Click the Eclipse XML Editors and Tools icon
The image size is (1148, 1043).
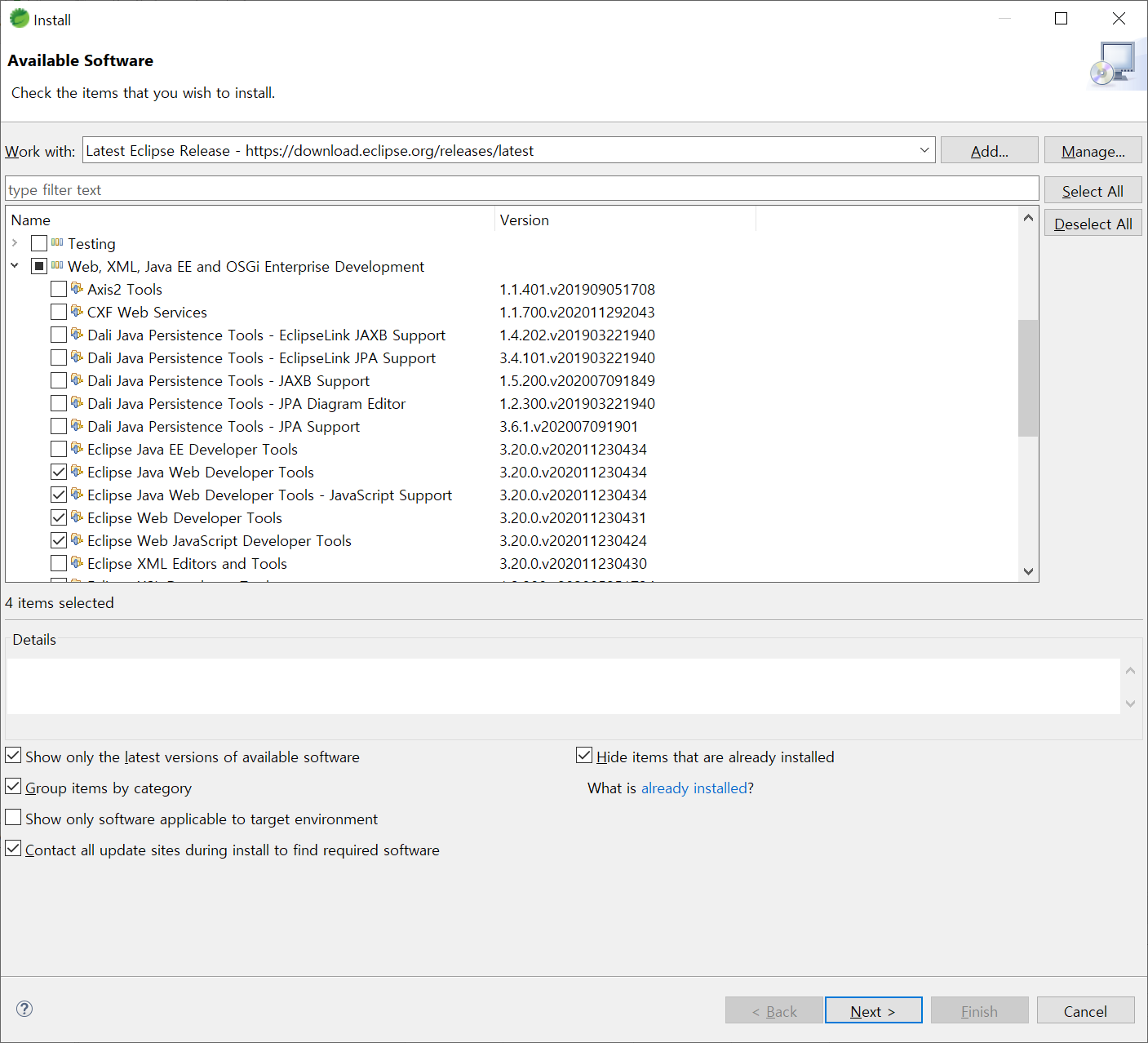pyautogui.click(x=78, y=563)
